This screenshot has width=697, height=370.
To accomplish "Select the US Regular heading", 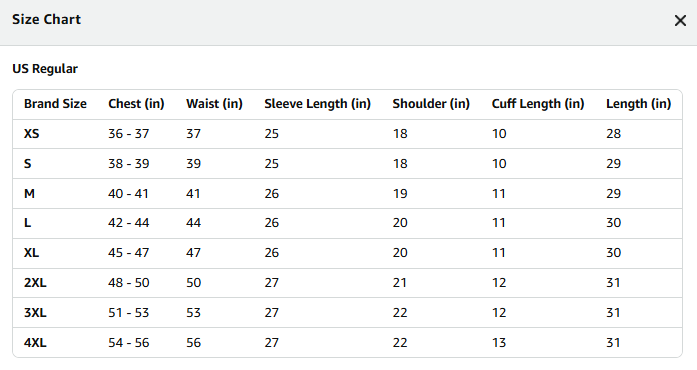I will 45,69.
